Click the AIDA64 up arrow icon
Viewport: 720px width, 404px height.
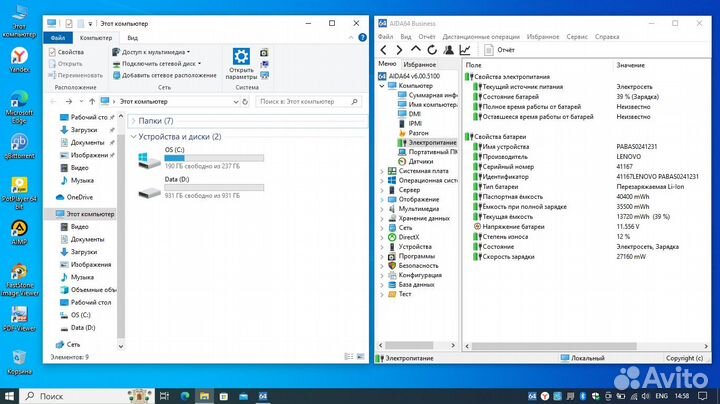pyautogui.click(x=416, y=49)
